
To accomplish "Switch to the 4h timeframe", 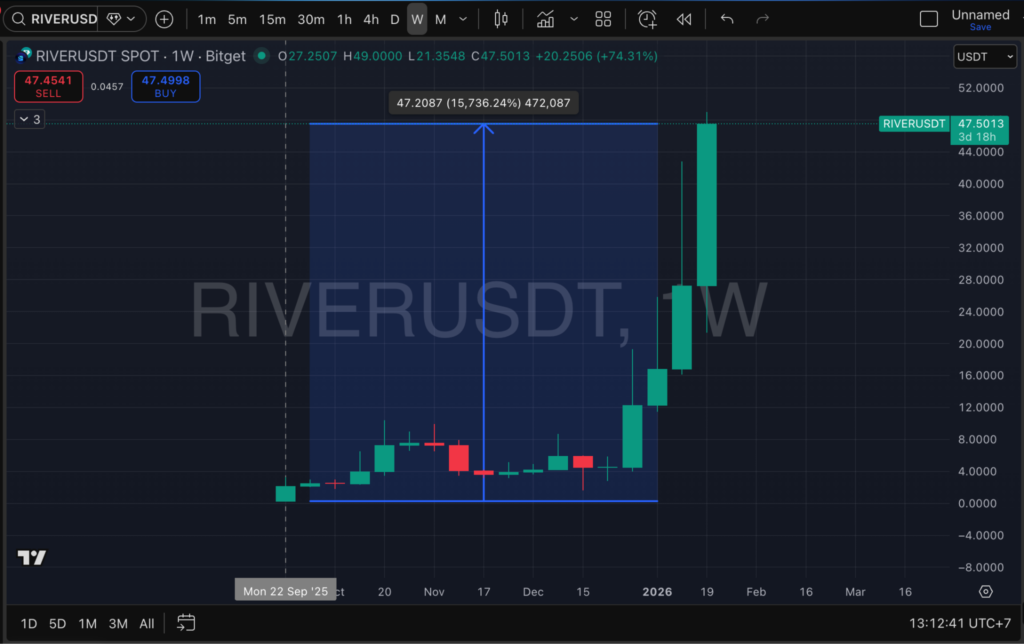I will coord(371,19).
